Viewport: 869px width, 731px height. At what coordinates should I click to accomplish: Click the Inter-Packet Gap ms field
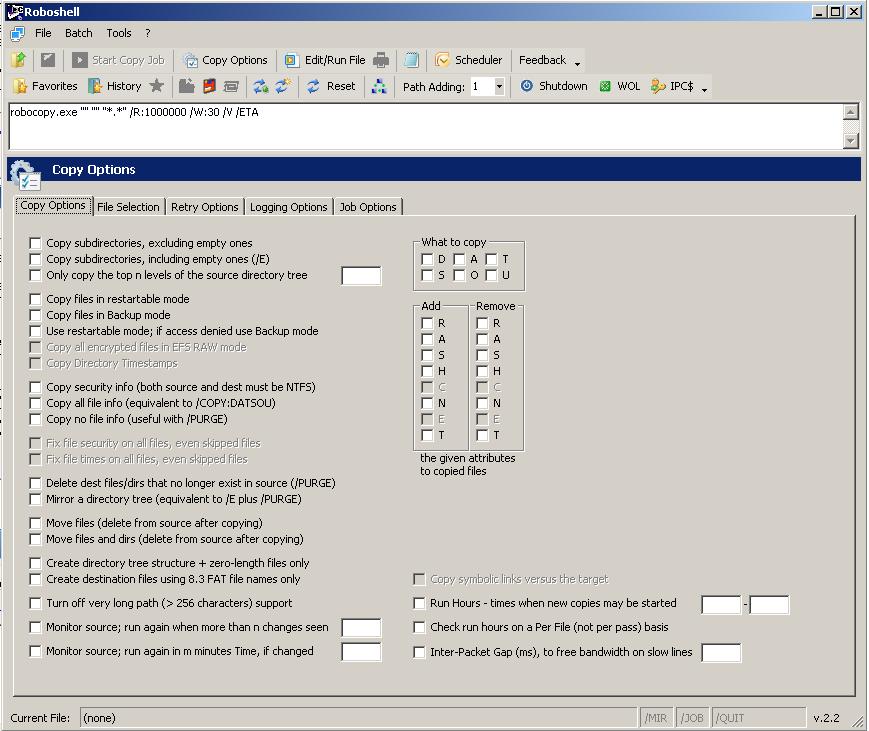pos(721,653)
